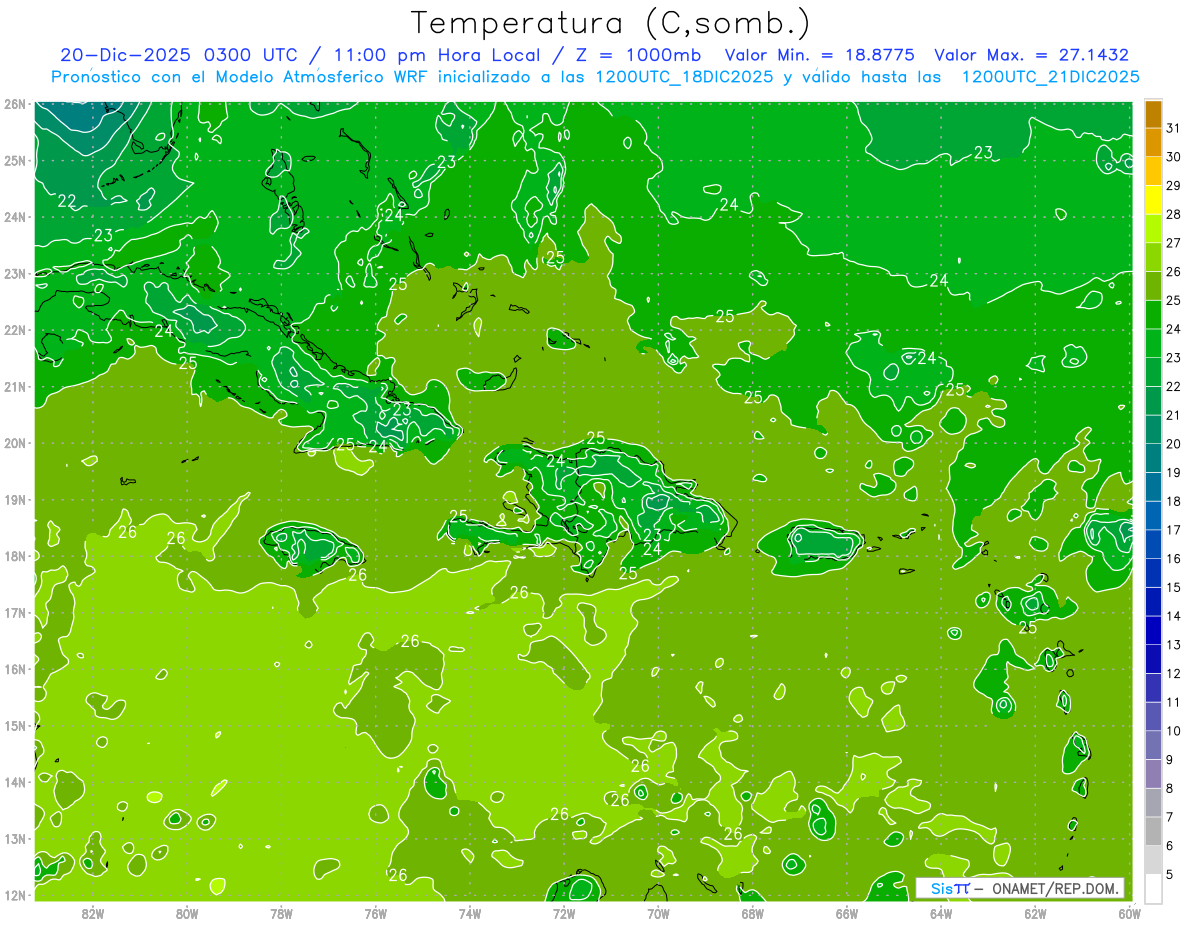
Task: Click the 76W longitude axis label
Action: [x=375, y=912]
